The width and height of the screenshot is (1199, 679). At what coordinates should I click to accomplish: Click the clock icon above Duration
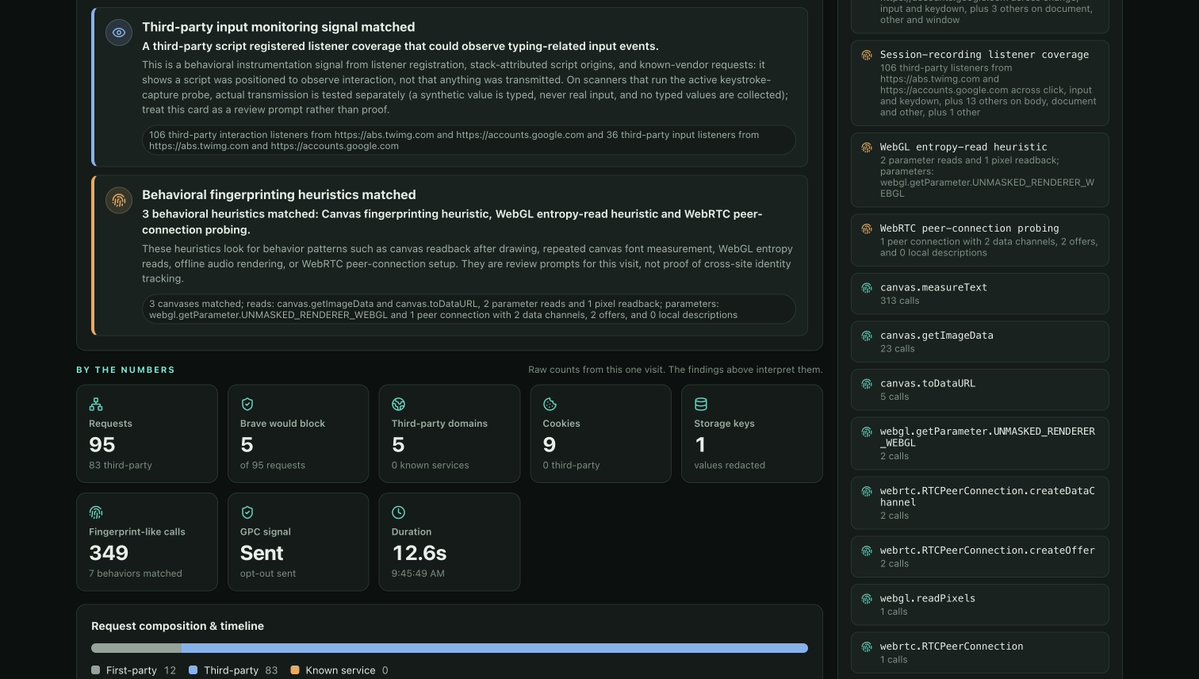398,512
